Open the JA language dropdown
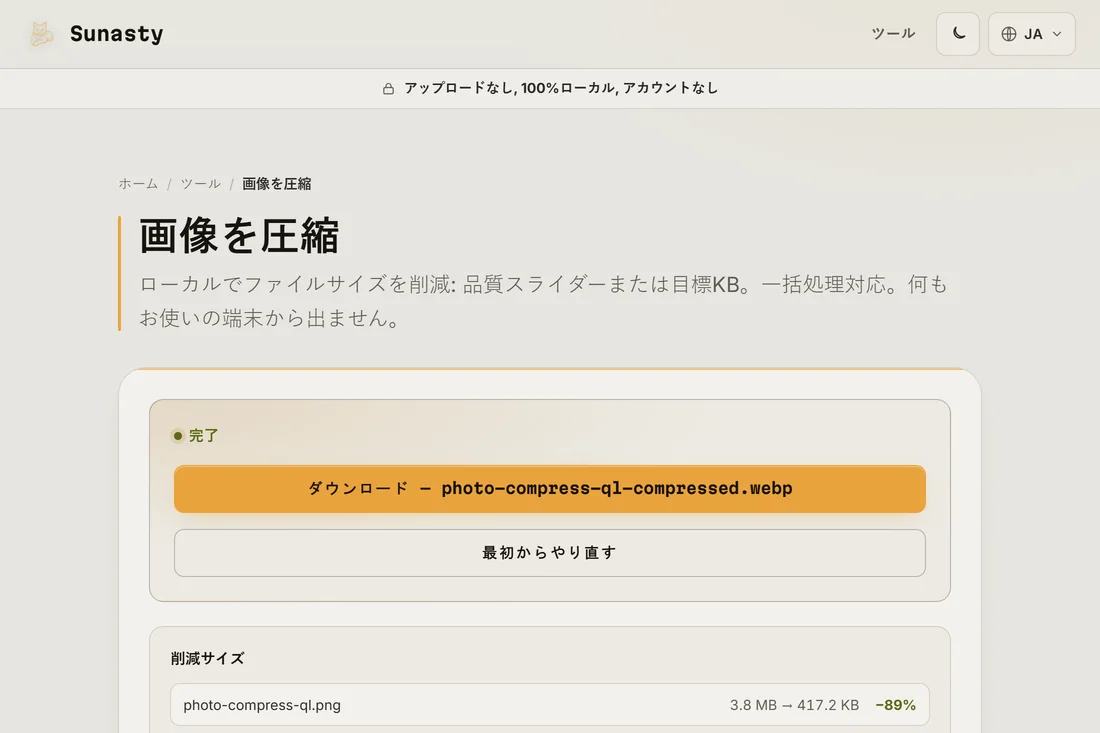This screenshot has height=733, width=1100. [1031, 34]
